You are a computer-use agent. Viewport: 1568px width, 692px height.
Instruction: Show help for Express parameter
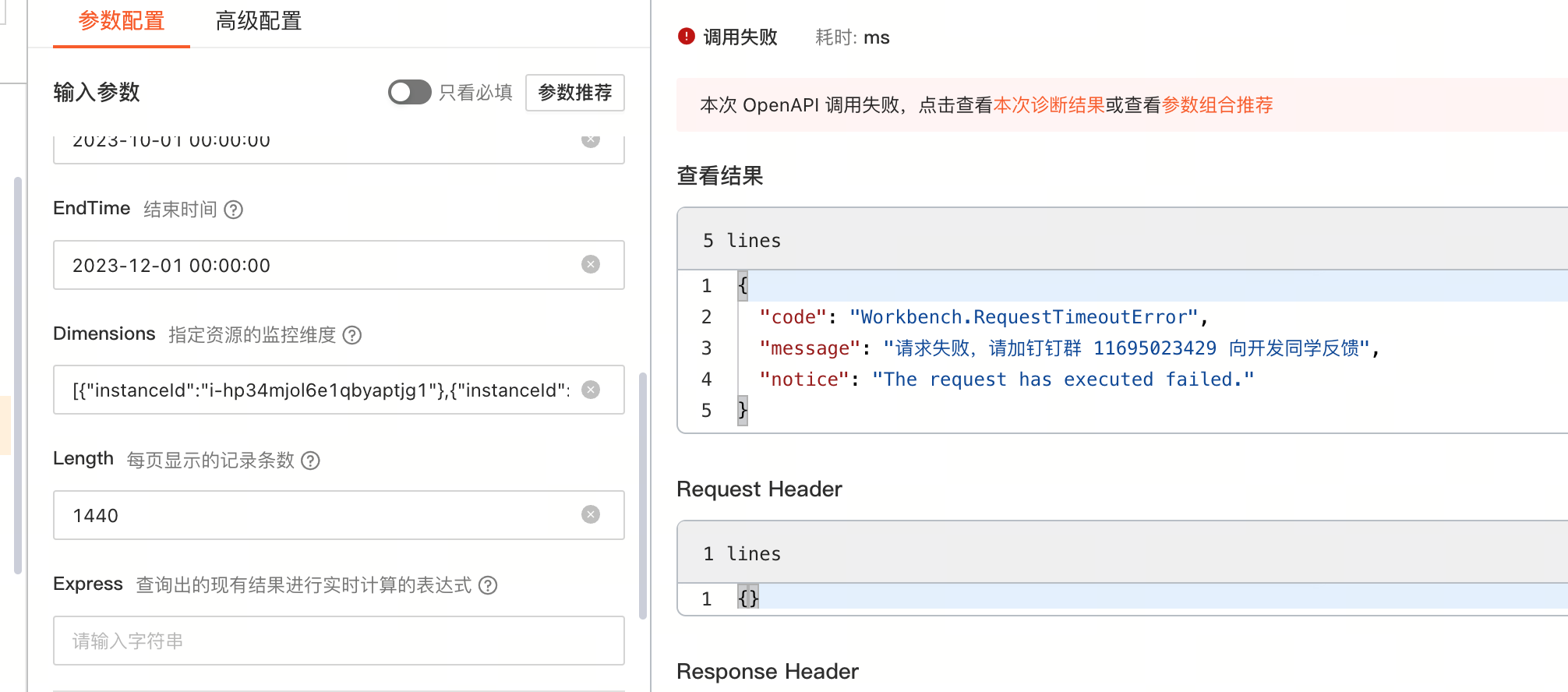click(x=488, y=585)
